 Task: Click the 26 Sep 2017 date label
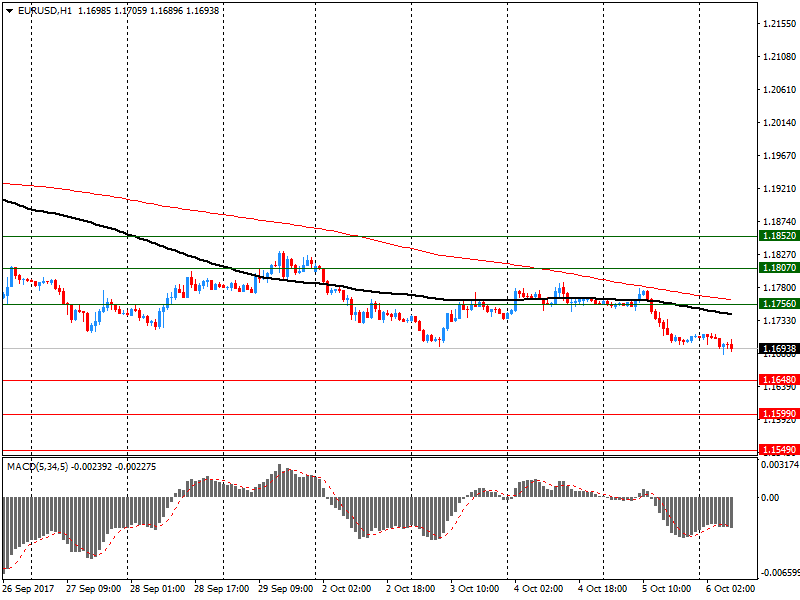coord(29,589)
